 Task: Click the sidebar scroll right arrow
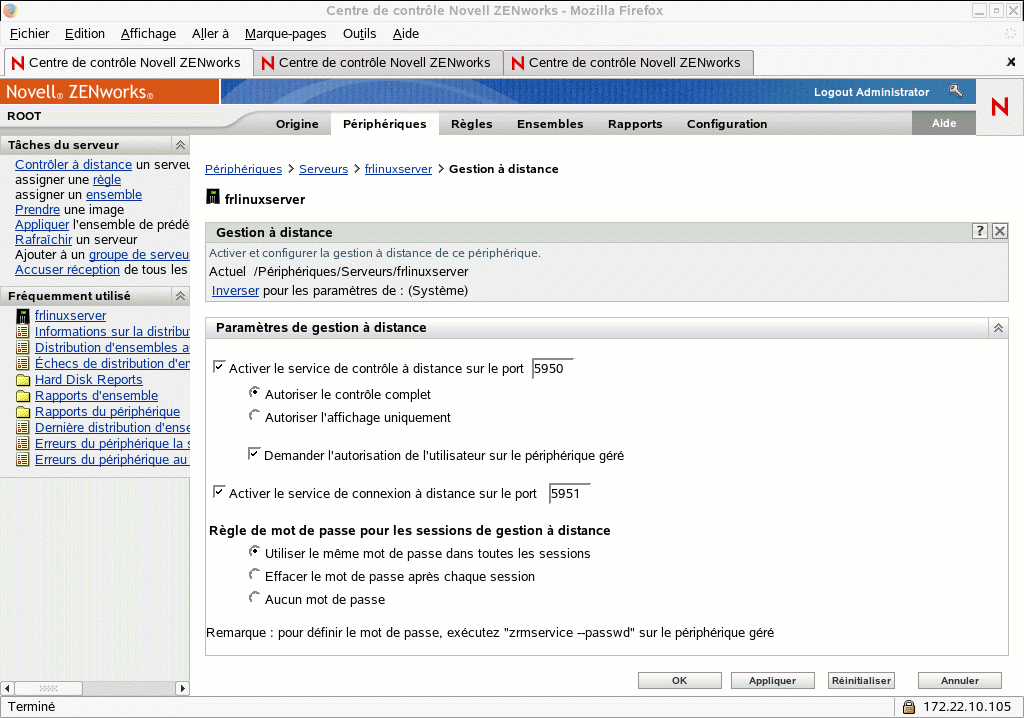coord(182,688)
